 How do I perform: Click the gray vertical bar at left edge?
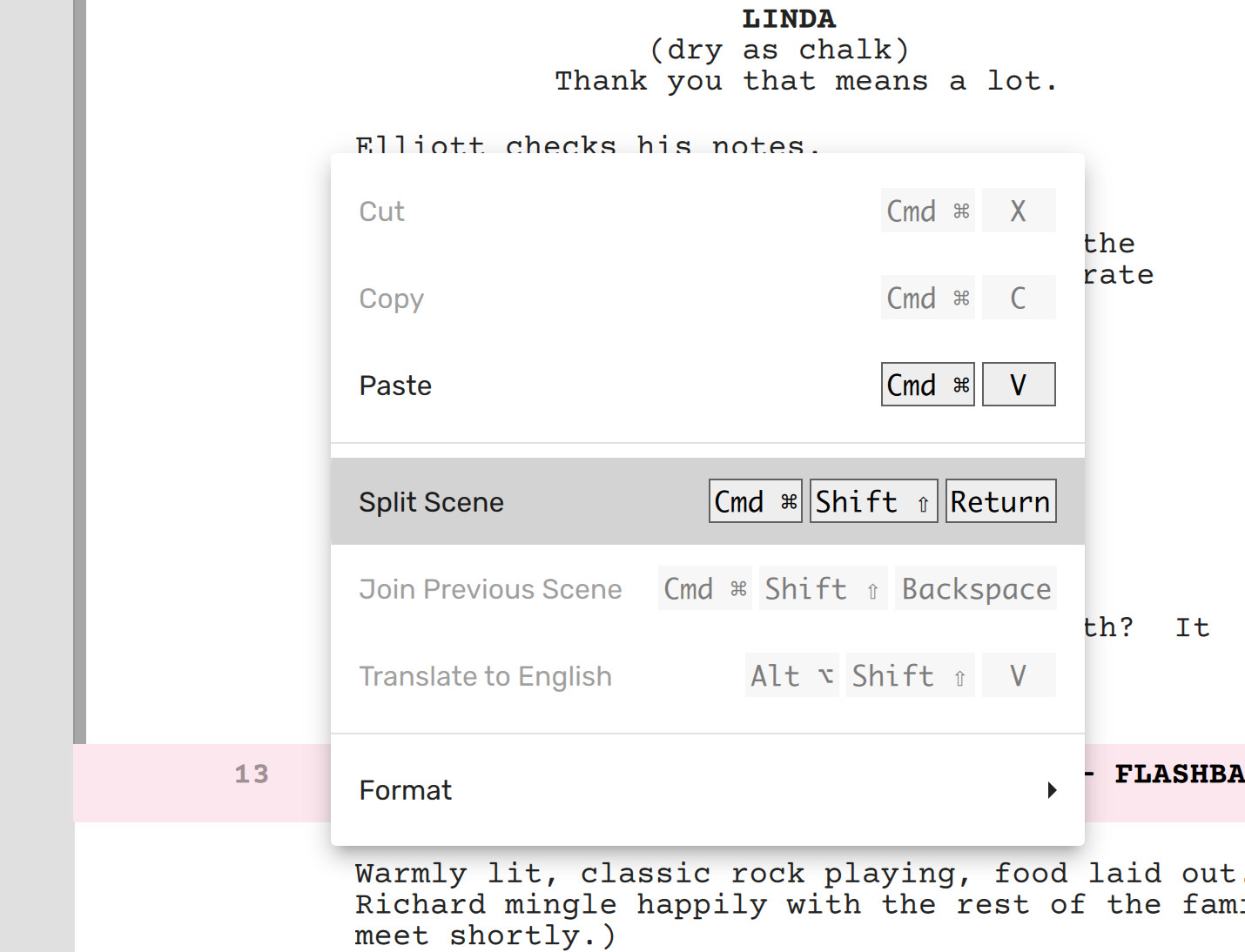click(x=79, y=365)
